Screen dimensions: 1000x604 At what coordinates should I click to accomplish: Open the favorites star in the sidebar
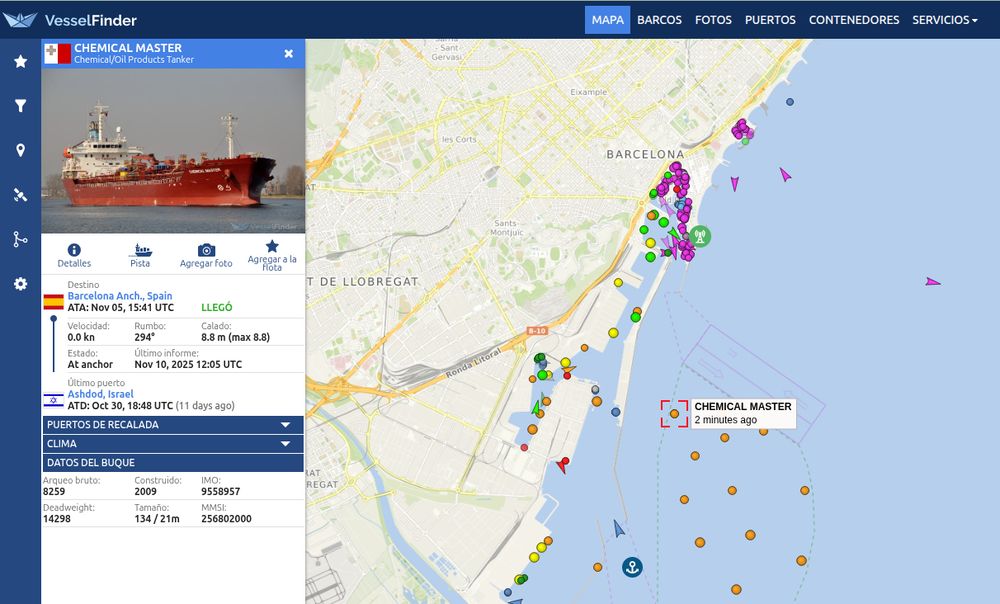click(x=20, y=61)
